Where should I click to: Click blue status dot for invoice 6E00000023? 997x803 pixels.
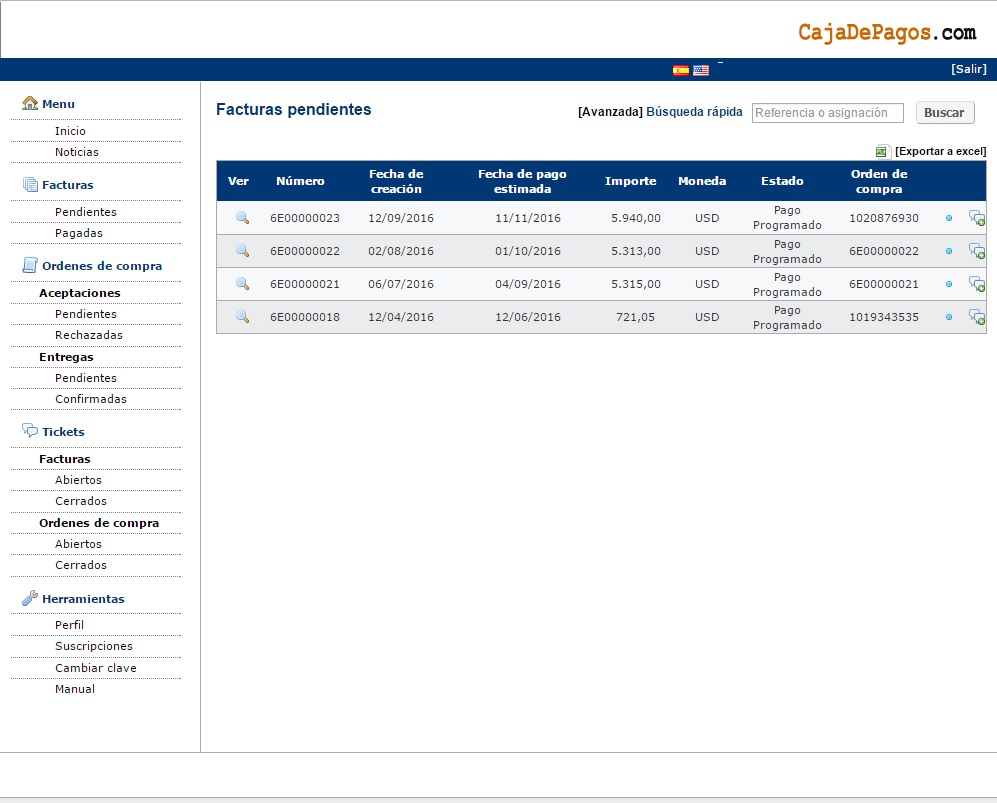pos(949,218)
